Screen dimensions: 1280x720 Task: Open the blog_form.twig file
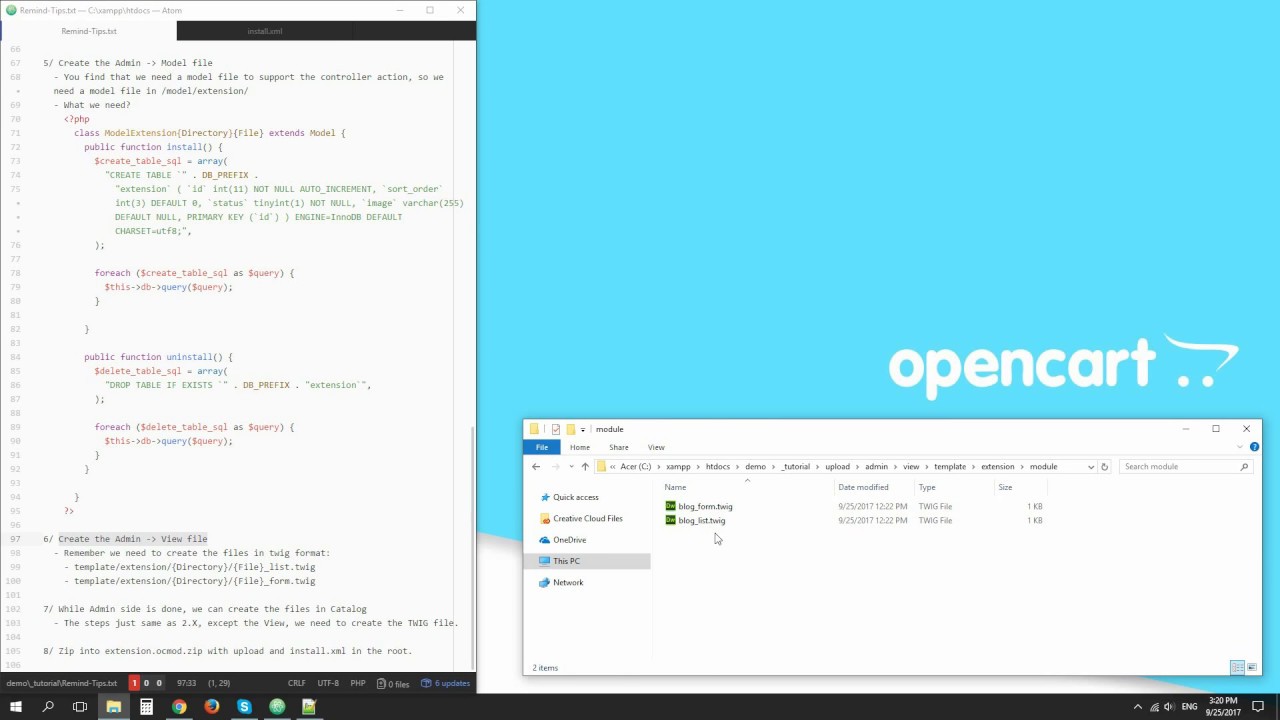705,506
